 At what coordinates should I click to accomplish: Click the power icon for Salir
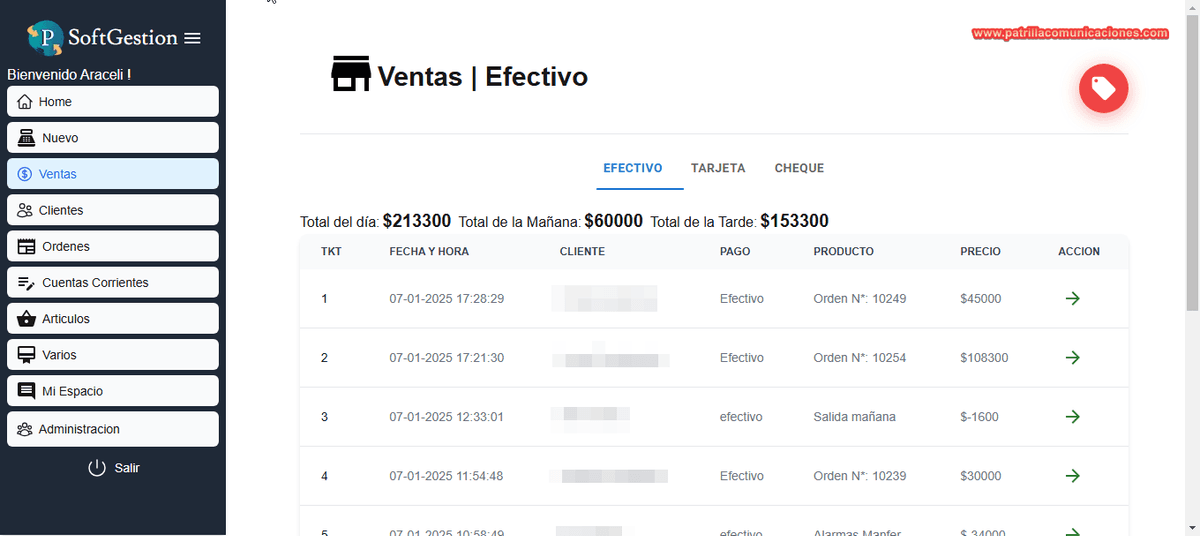[x=97, y=467]
